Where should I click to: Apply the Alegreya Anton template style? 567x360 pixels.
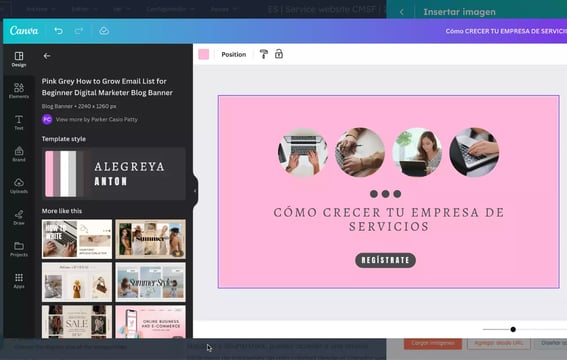pos(114,173)
